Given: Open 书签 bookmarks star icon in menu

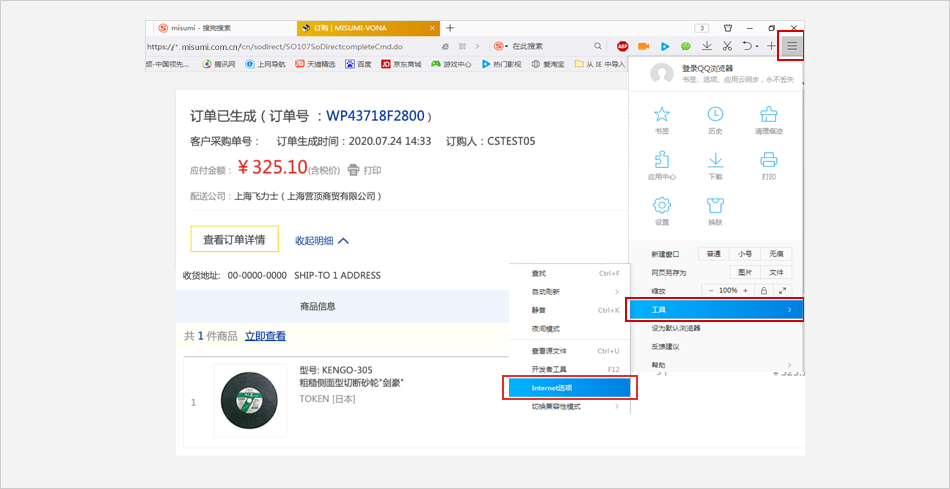Looking at the screenshot, I should click(661, 115).
